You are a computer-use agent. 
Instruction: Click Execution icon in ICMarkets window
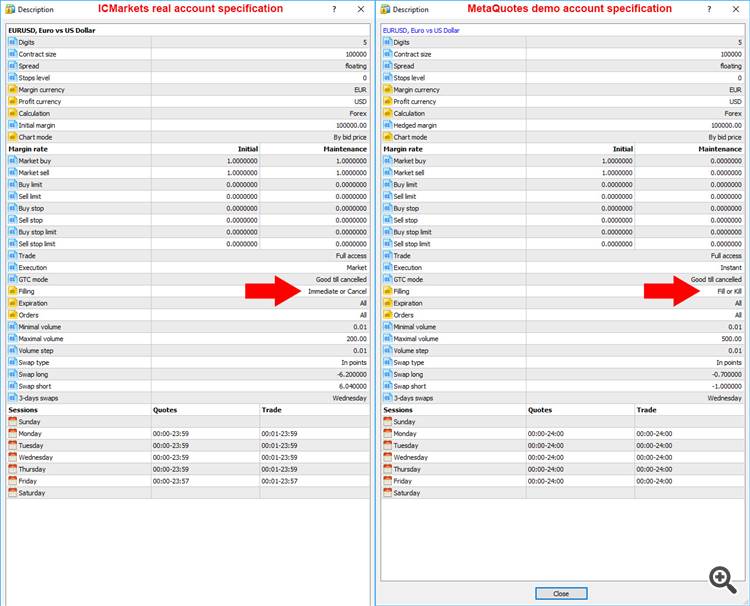coord(12,267)
